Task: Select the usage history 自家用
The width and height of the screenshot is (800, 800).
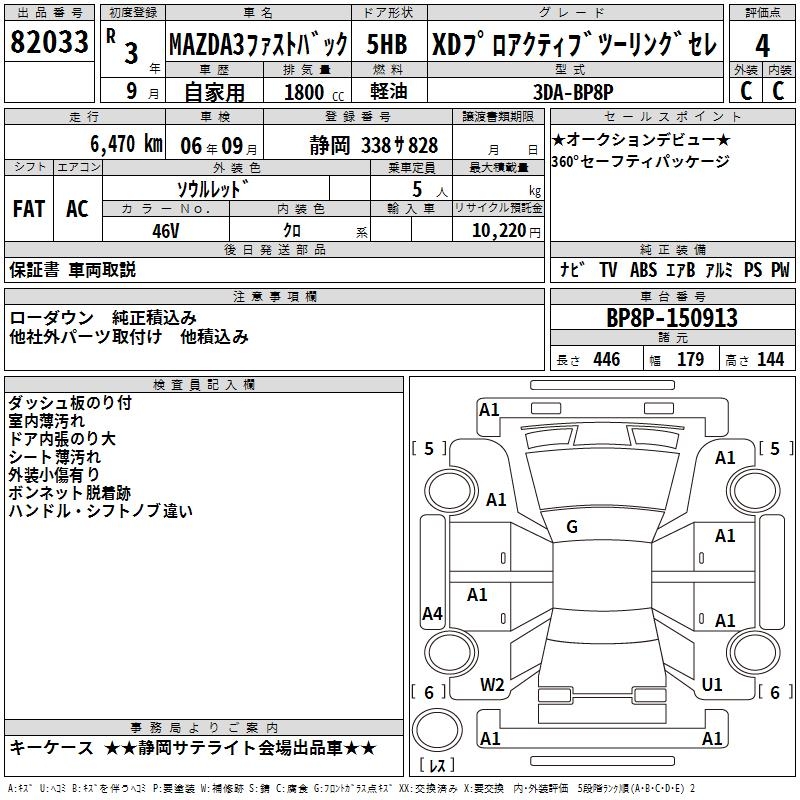Action: (214, 92)
